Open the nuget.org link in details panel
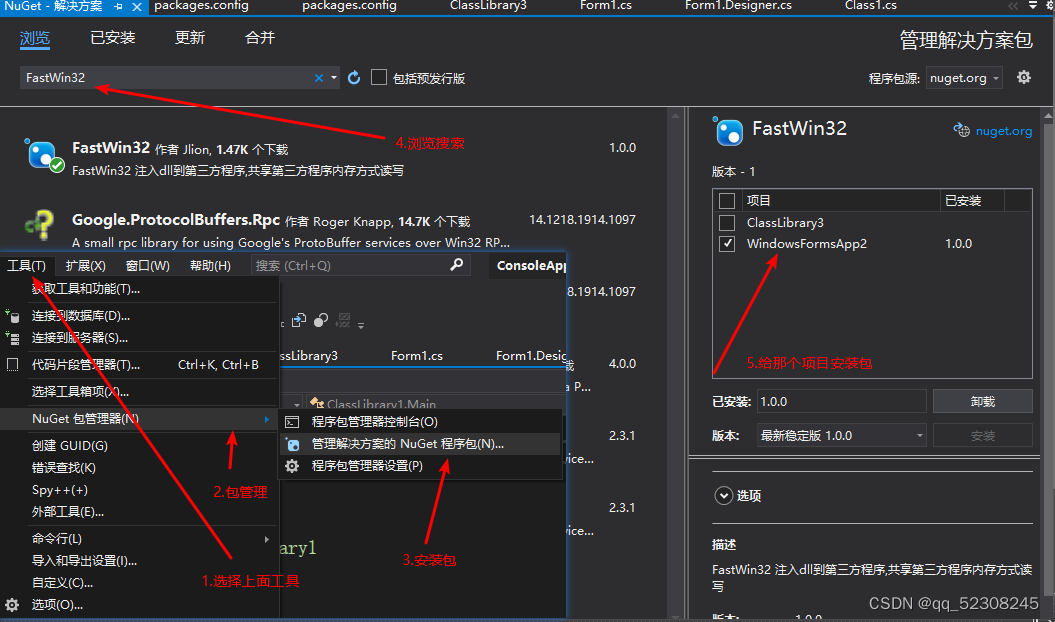The width and height of the screenshot is (1055, 622). pos(1003,131)
